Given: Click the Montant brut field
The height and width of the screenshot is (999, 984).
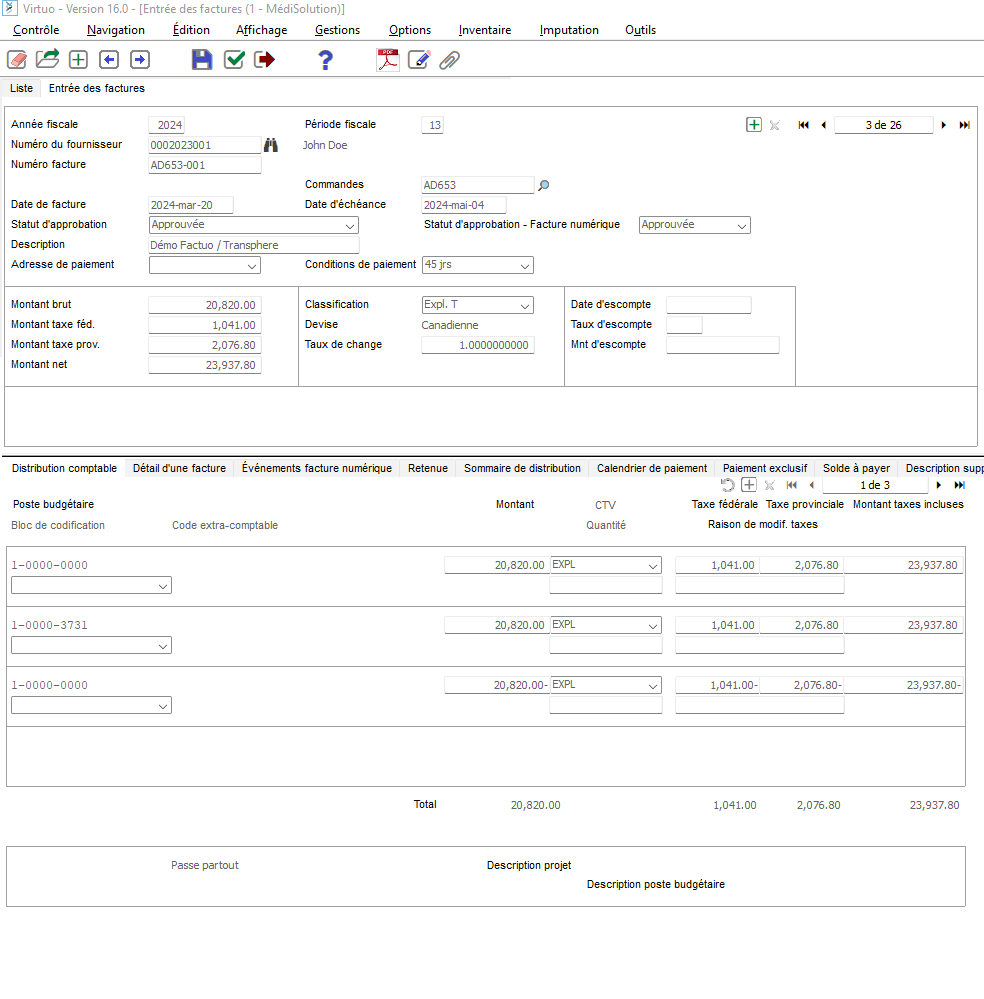Looking at the screenshot, I should pos(205,305).
